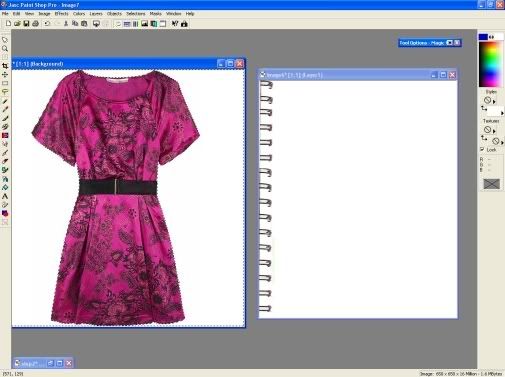This screenshot has height=377, width=505.
Task: Open the Layers menu
Action: click(x=96, y=14)
